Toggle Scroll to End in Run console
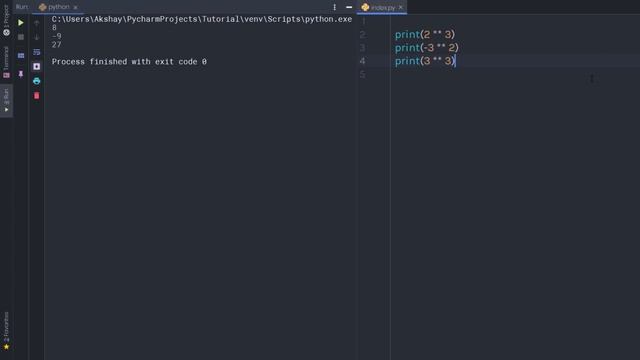This screenshot has width=640, height=360. 37,67
